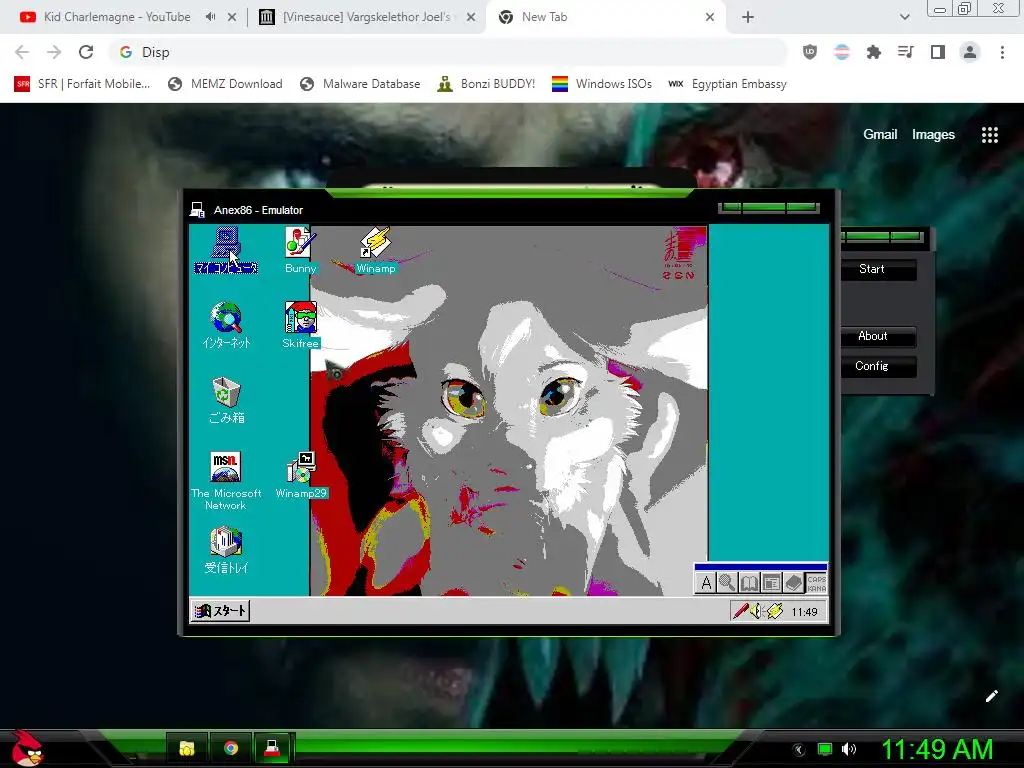Viewport: 1024px width, 768px height.
Task: Open The Microsoft Network icon
Action: coord(226,480)
